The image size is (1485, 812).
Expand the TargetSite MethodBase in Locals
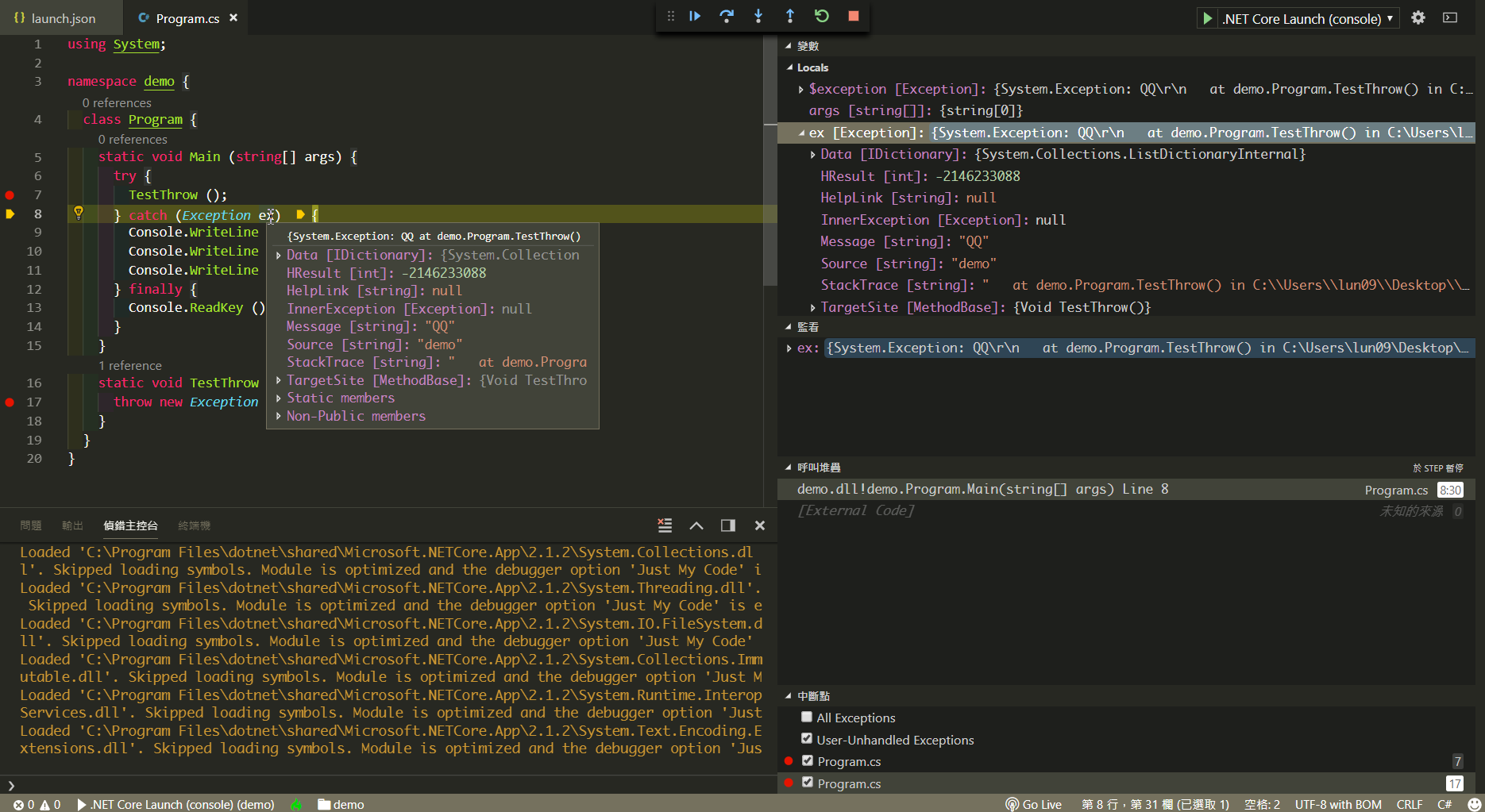[812, 307]
